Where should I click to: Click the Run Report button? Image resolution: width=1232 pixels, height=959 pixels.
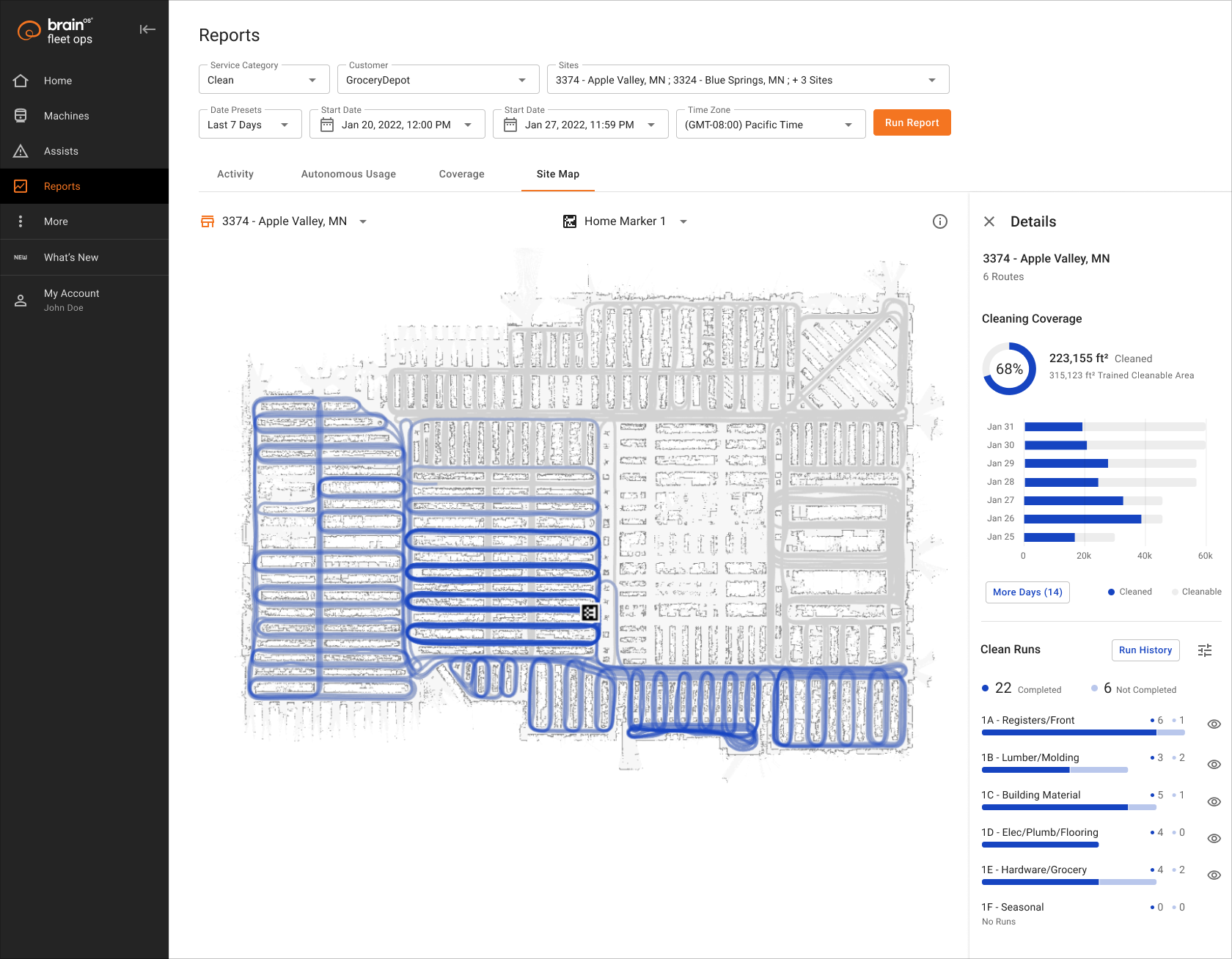click(x=912, y=122)
